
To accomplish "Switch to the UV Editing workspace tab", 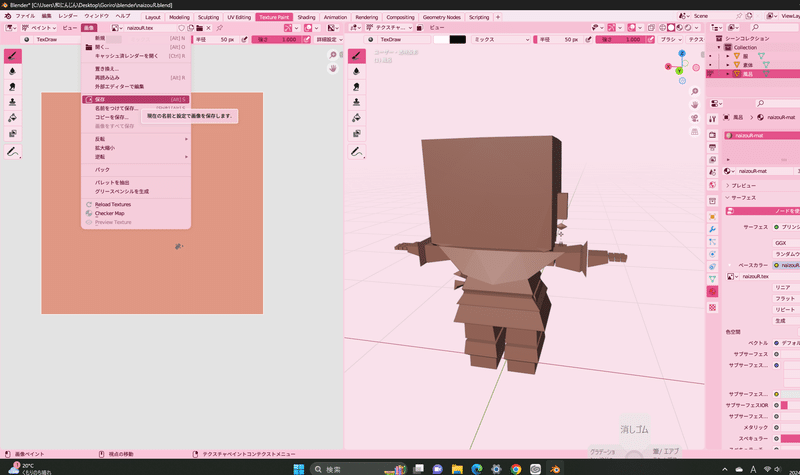I will tap(239, 17).
